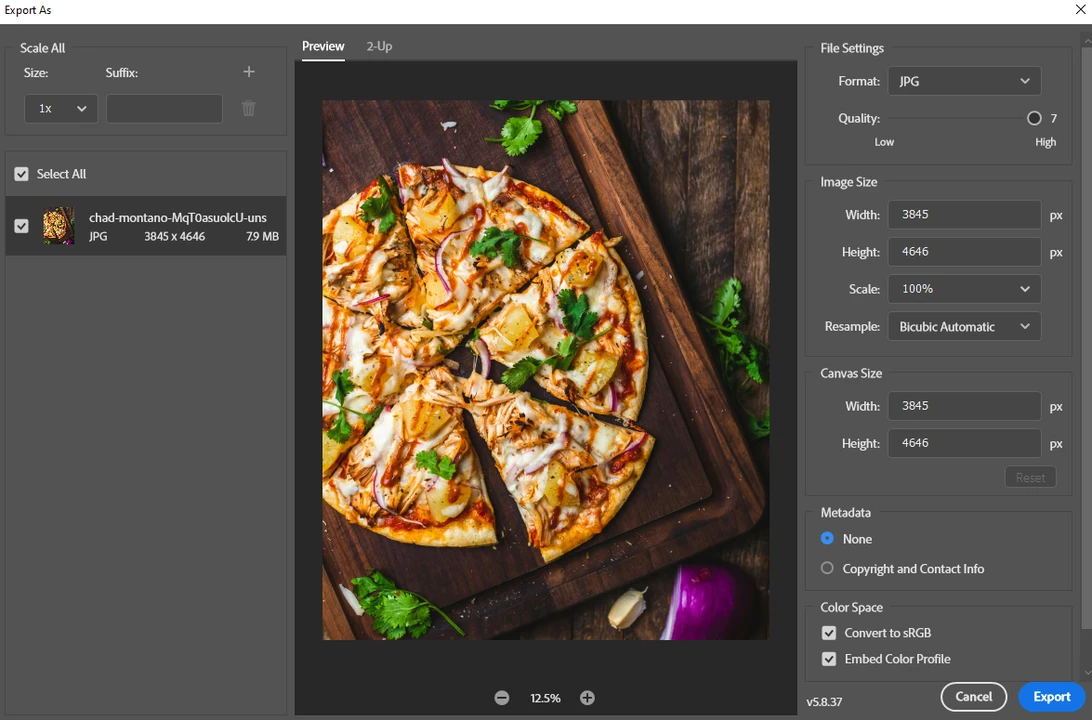Click the Image Size Width field

(x=965, y=214)
